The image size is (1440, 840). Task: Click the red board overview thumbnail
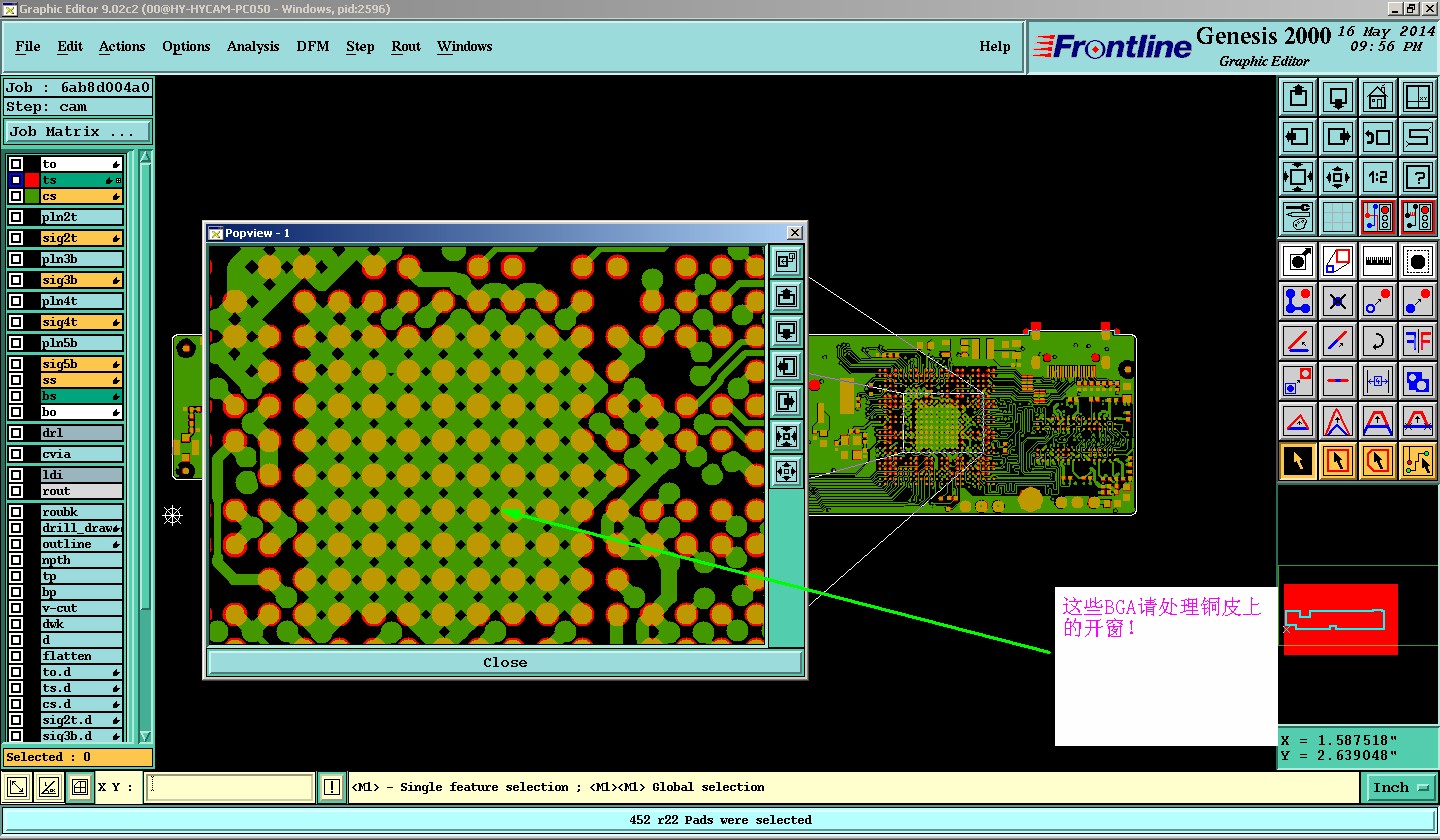tap(1340, 619)
